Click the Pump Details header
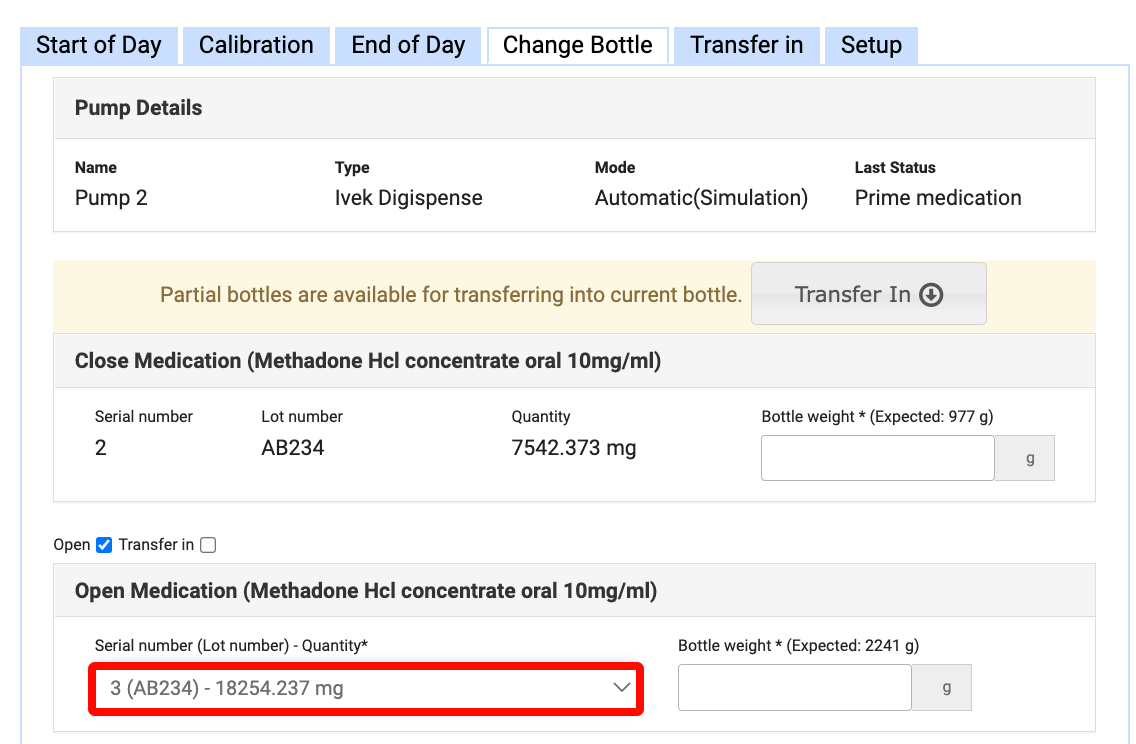Viewport: 1136px width, 744px height. pyautogui.click(x=139, y=108)
